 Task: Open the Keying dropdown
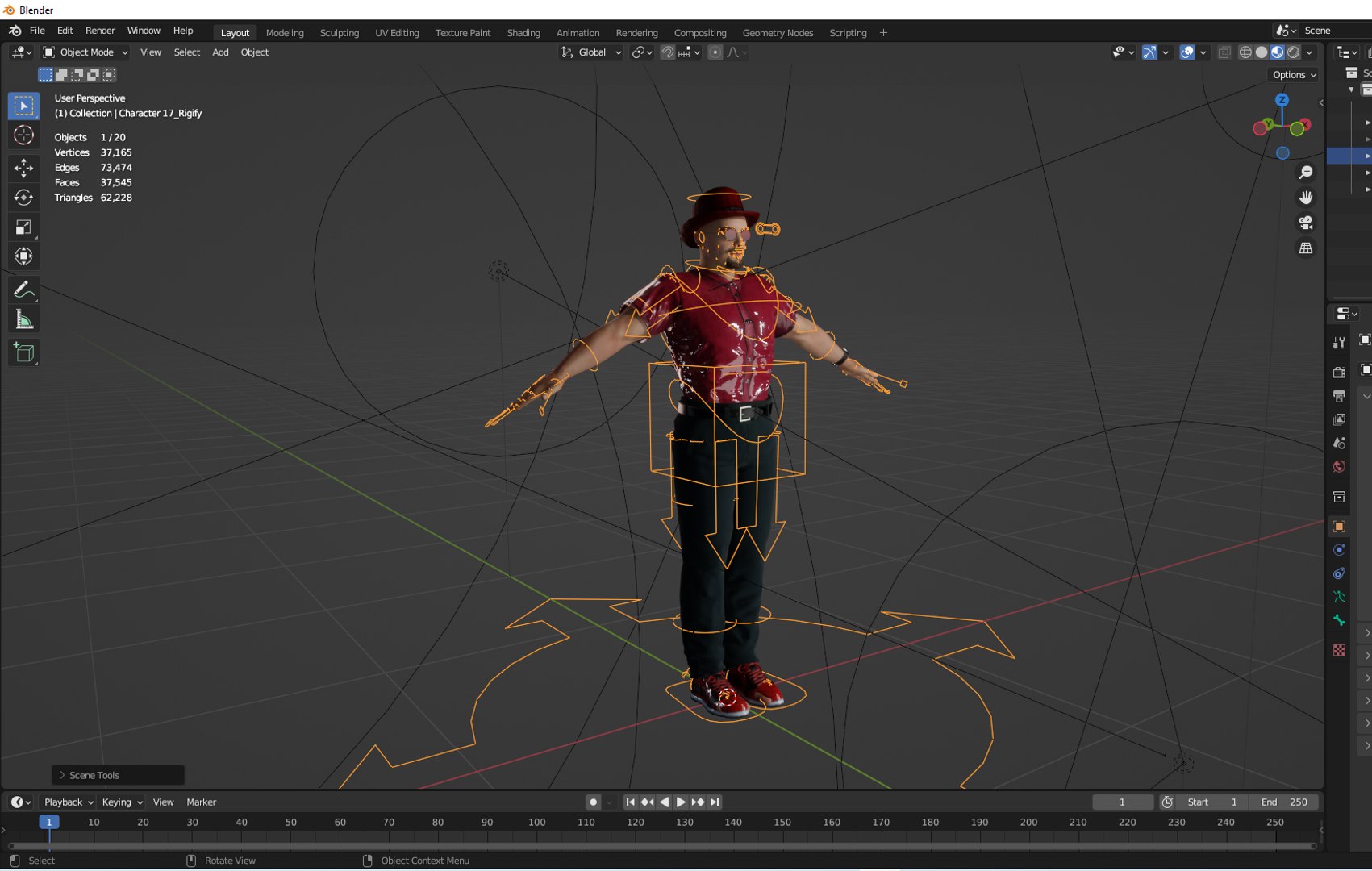(x=122, y=802)
